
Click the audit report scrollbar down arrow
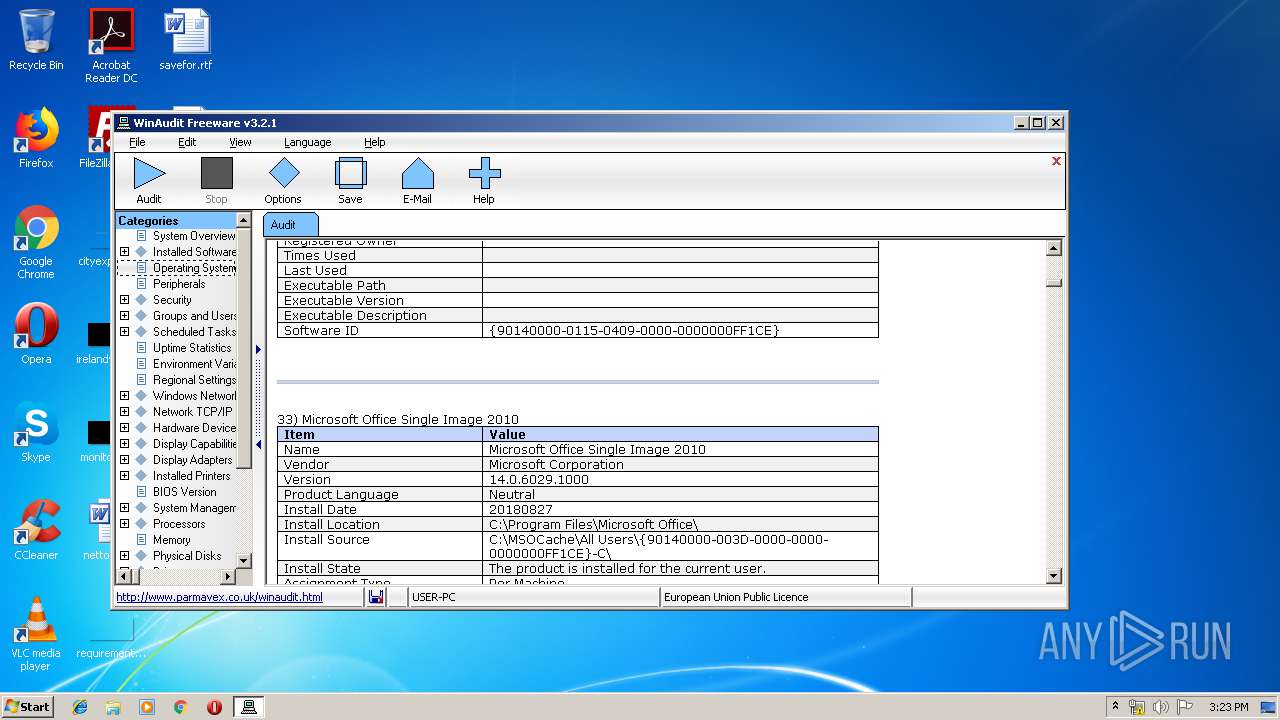(x=1053, y=576)
